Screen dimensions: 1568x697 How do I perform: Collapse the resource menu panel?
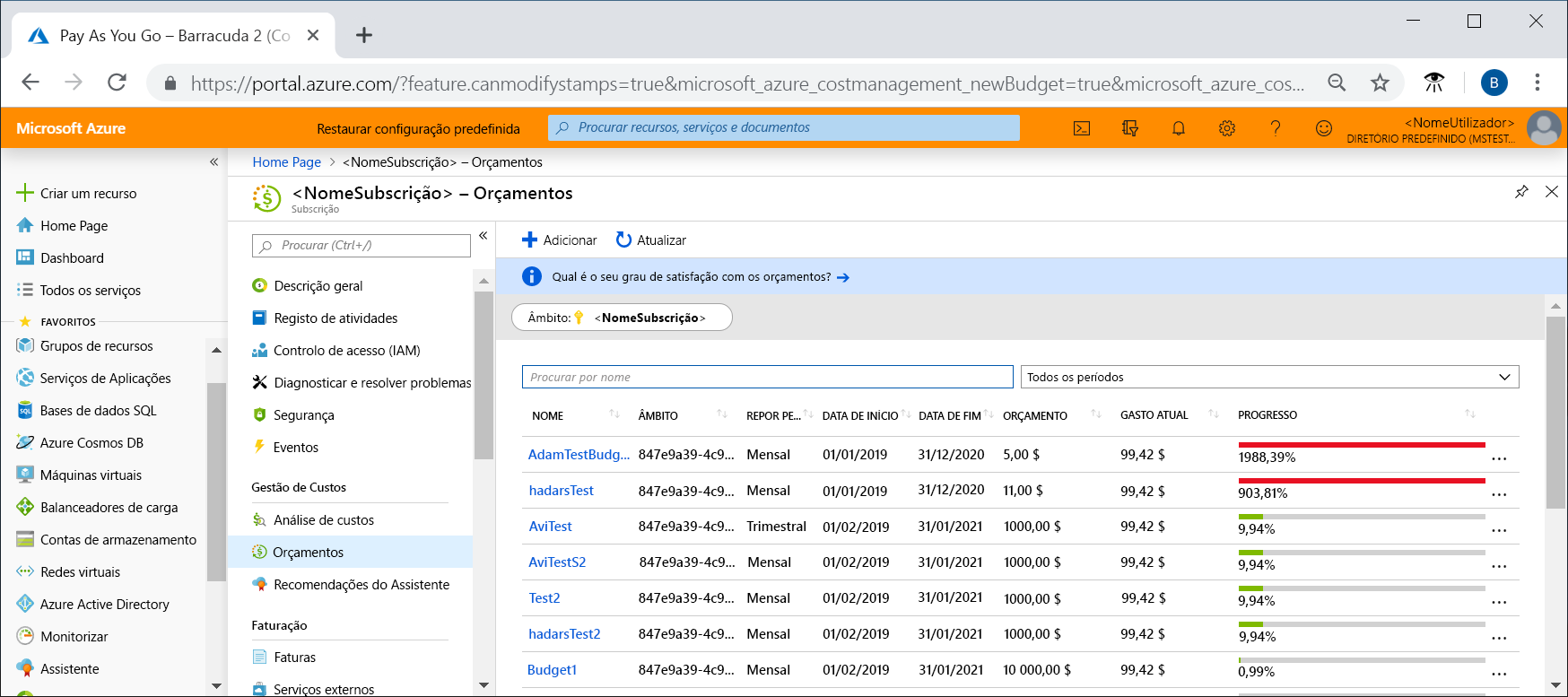483,236
